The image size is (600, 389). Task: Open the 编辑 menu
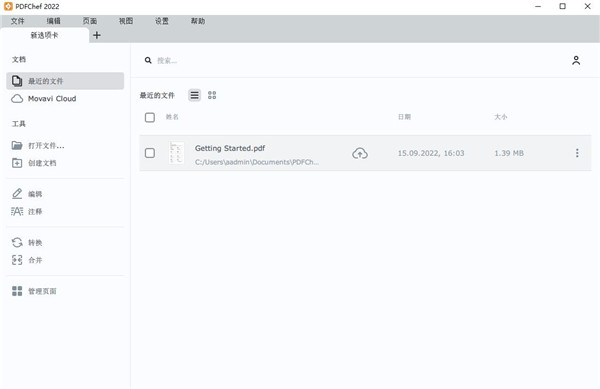(x=54, y=21)
